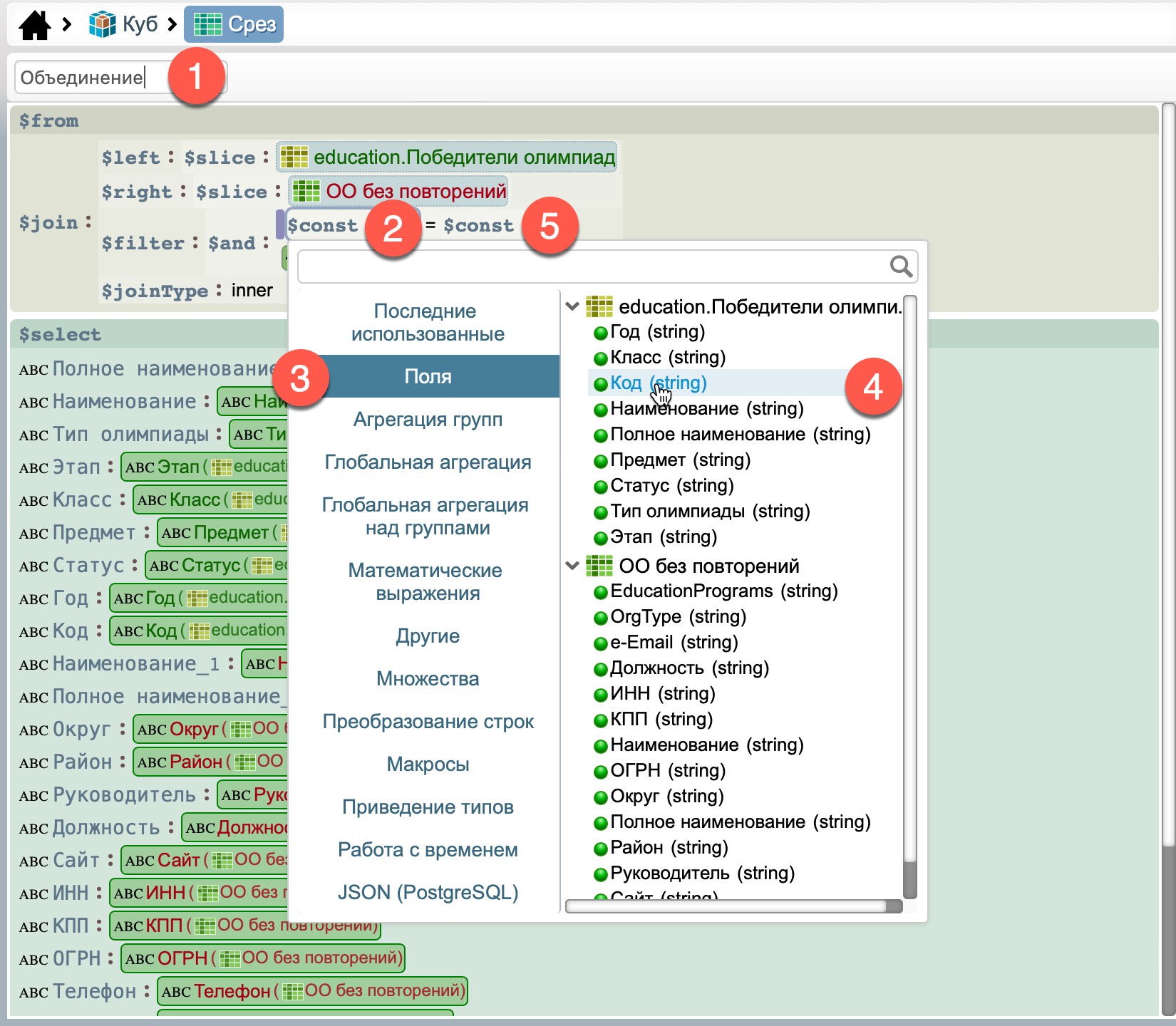Viewport: 1176px width, 1026px height.
Task: Click the home icon in breadcrumb
Action: pos(34,25)
